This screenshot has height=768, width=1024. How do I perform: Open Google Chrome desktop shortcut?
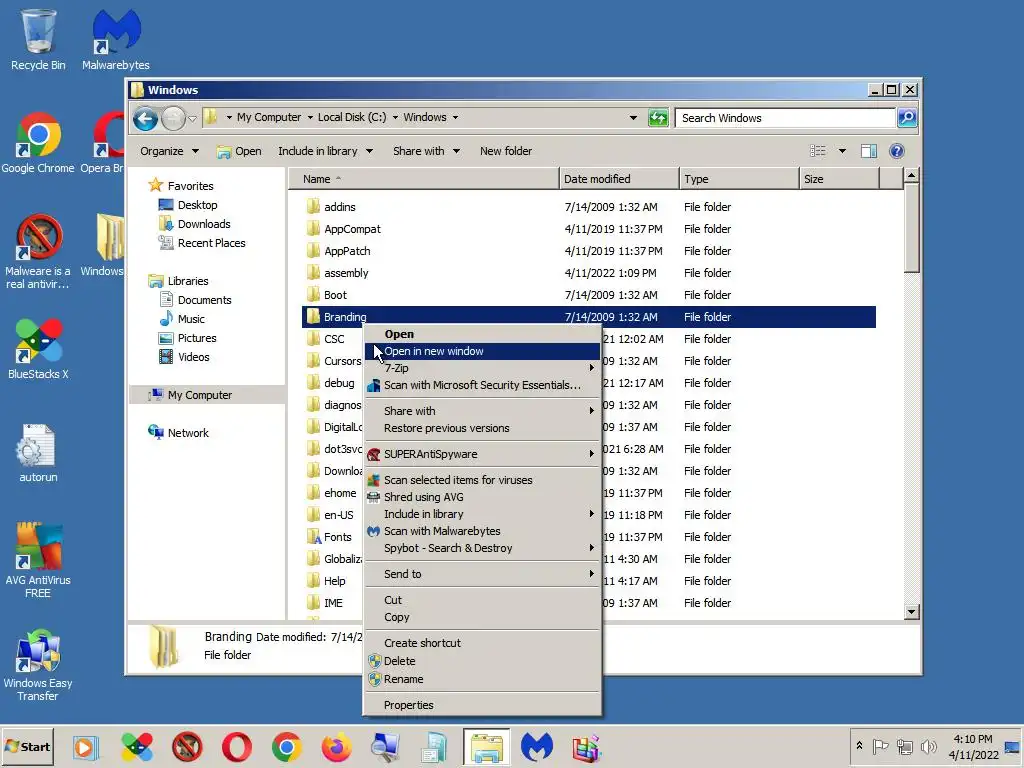tap(38, 142)
